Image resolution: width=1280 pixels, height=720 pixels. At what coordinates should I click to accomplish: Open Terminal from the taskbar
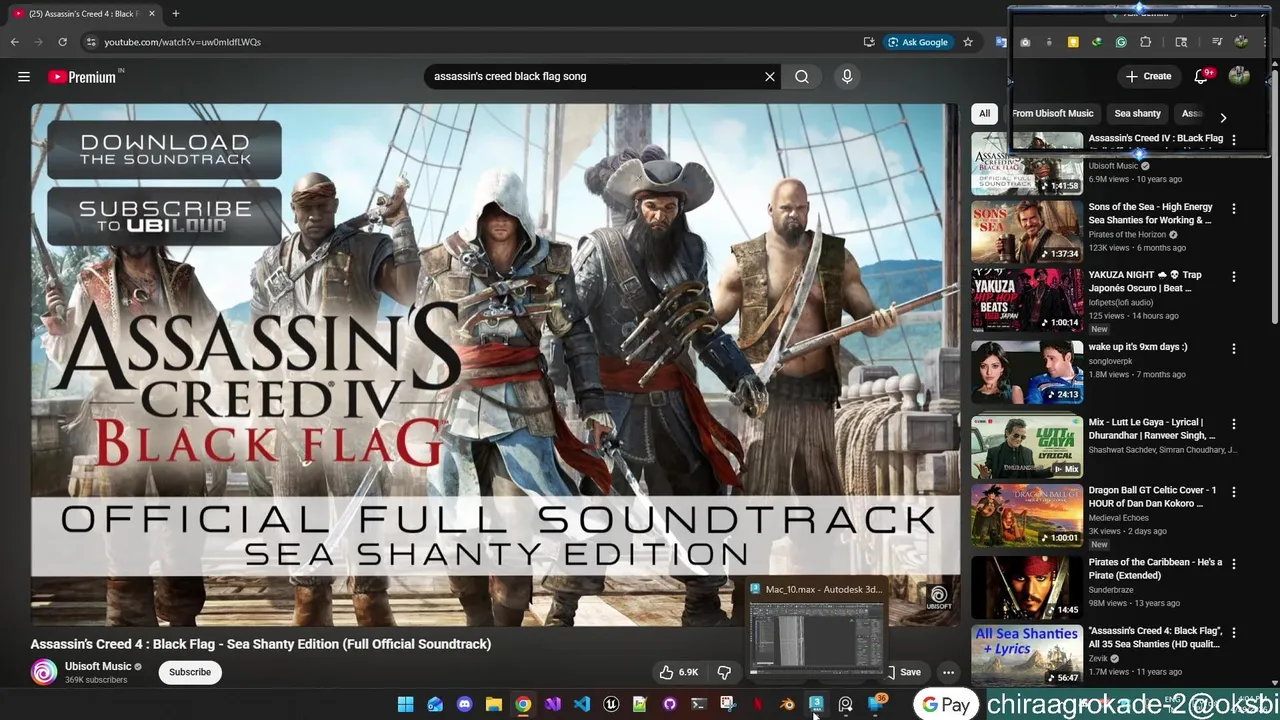[x=699, y=705]
